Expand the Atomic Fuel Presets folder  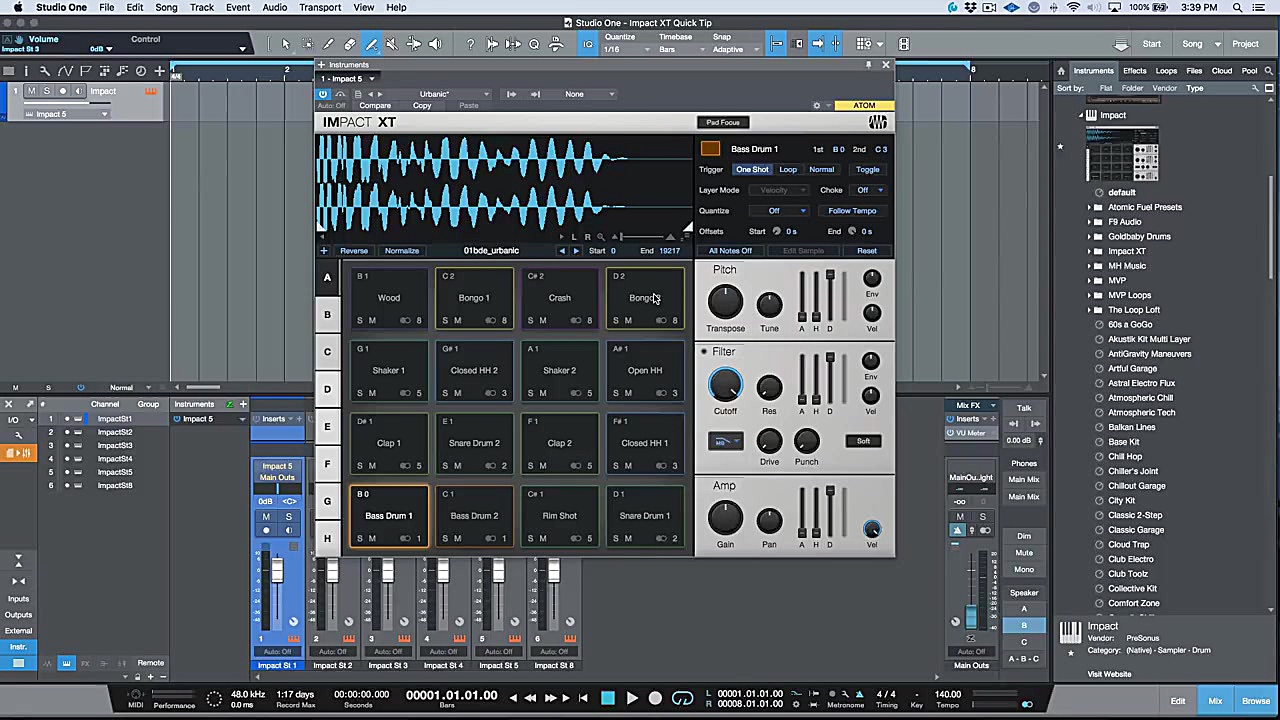1090,207
